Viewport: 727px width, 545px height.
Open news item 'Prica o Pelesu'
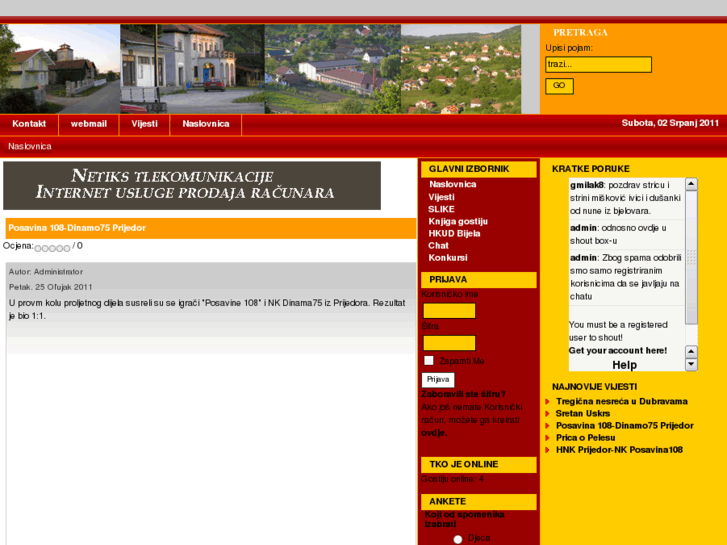(586, 437)
